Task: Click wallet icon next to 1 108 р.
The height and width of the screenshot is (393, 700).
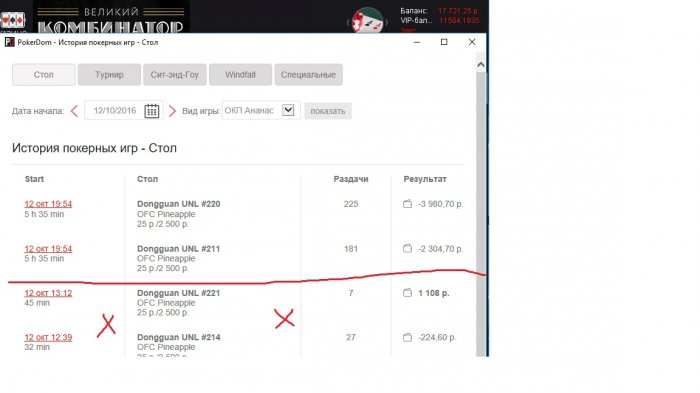Action: 407,293
